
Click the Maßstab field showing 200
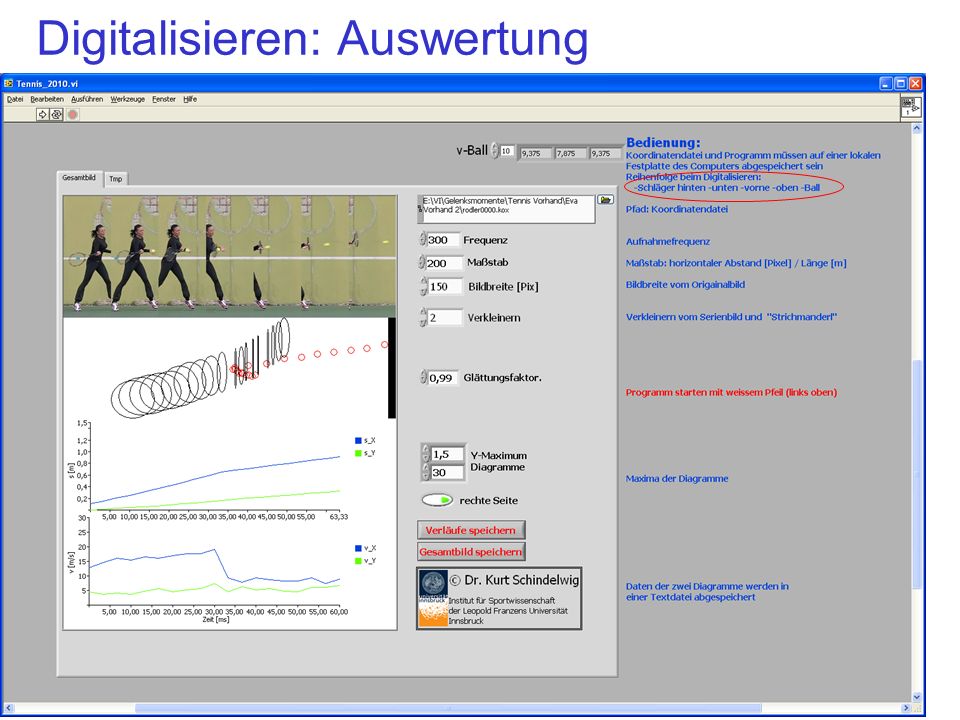coord(443,263)
